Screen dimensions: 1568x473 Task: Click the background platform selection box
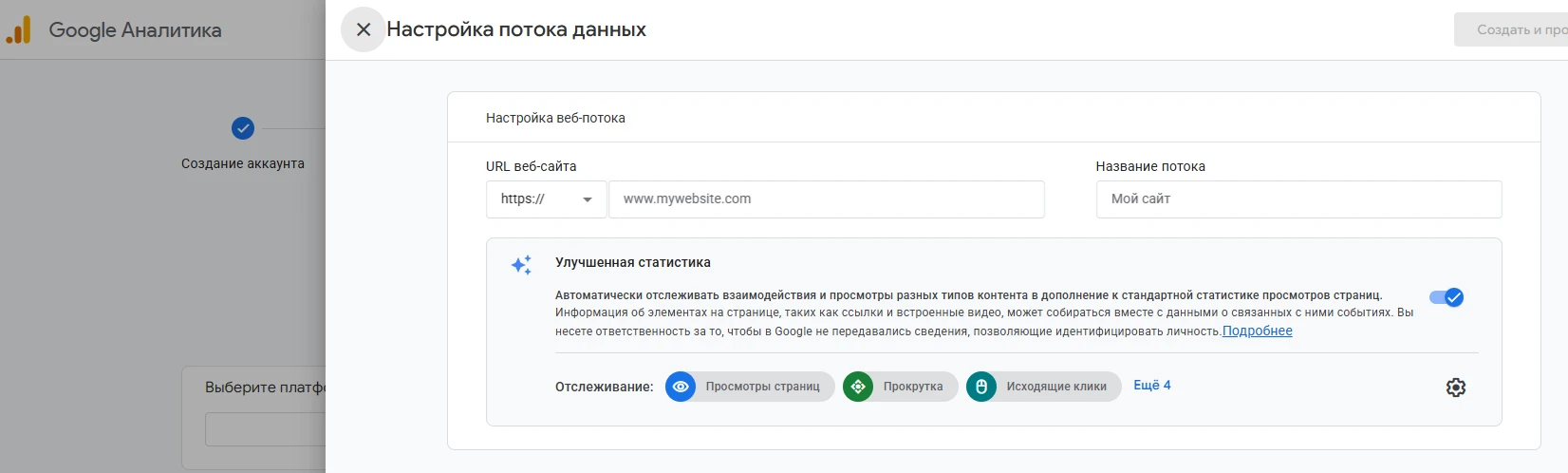(x=265, y=429)
